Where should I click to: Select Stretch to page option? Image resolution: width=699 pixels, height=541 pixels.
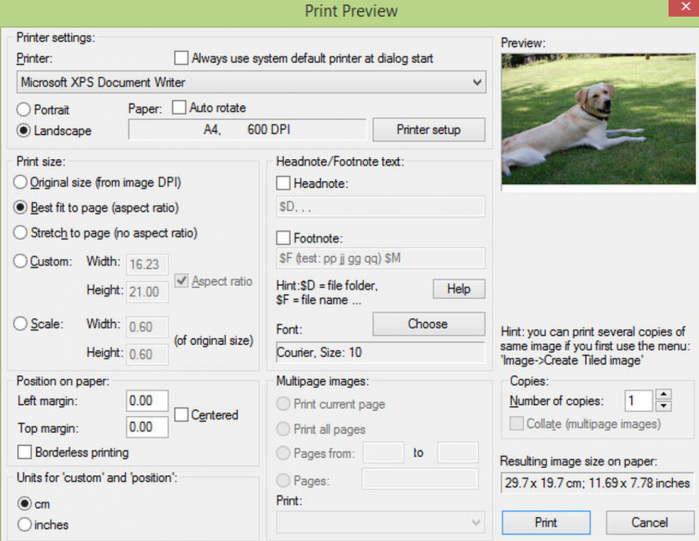point(21,233)
